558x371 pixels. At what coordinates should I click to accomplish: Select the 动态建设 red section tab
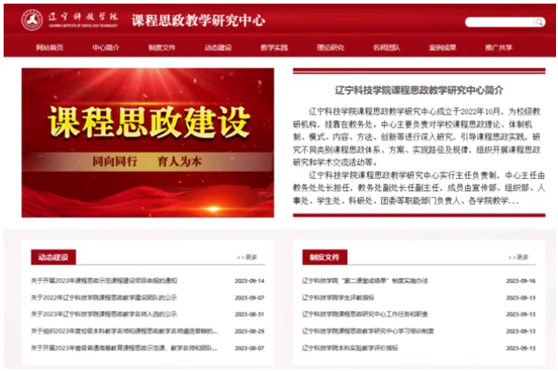53,257
